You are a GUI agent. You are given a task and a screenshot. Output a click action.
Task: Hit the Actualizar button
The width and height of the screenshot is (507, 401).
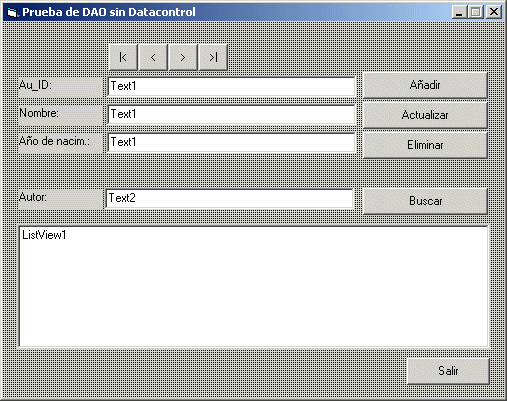click(x=425, y=115)
